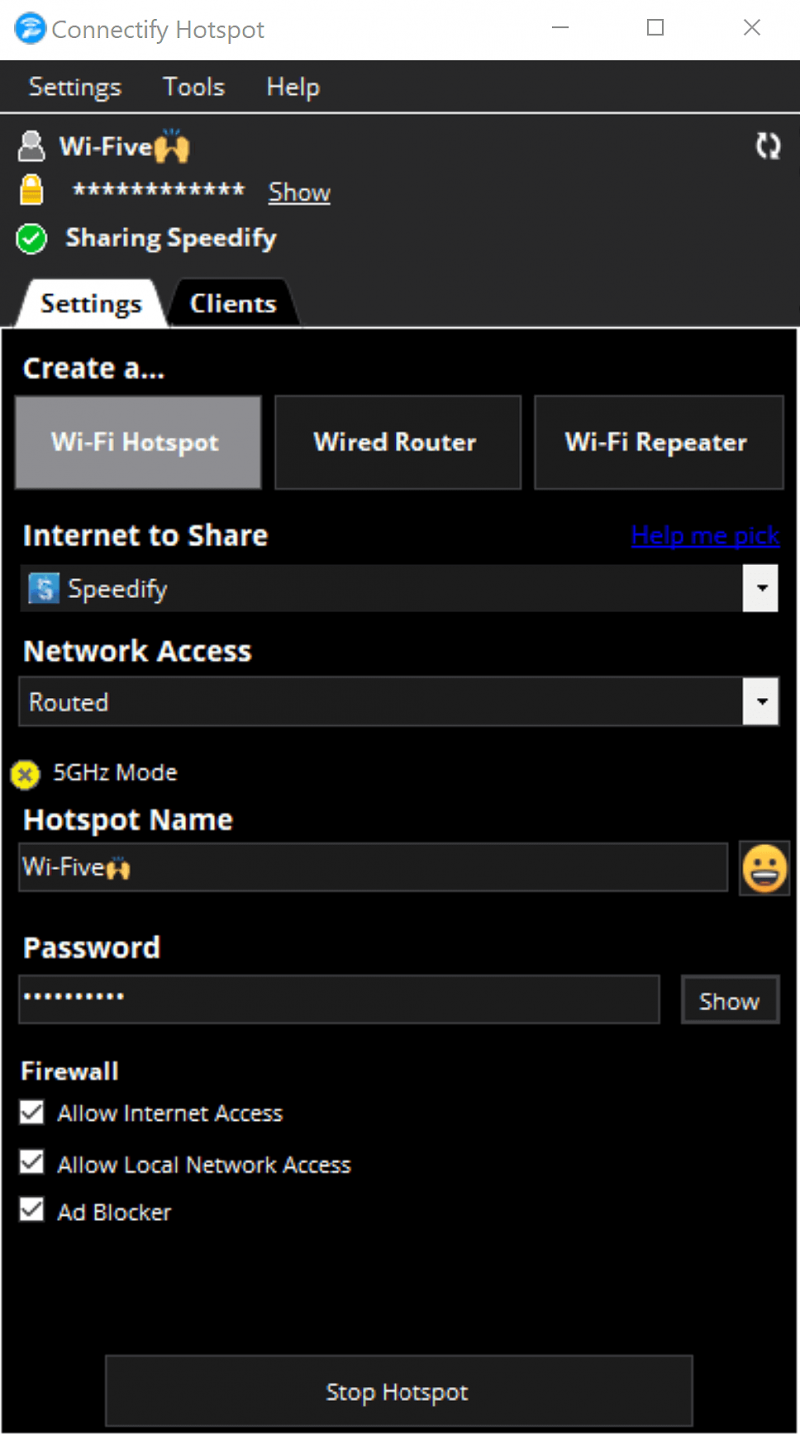The height and width of the screenshot is (1434, 800).
Task: Open the Help menu
Action: 292,87
